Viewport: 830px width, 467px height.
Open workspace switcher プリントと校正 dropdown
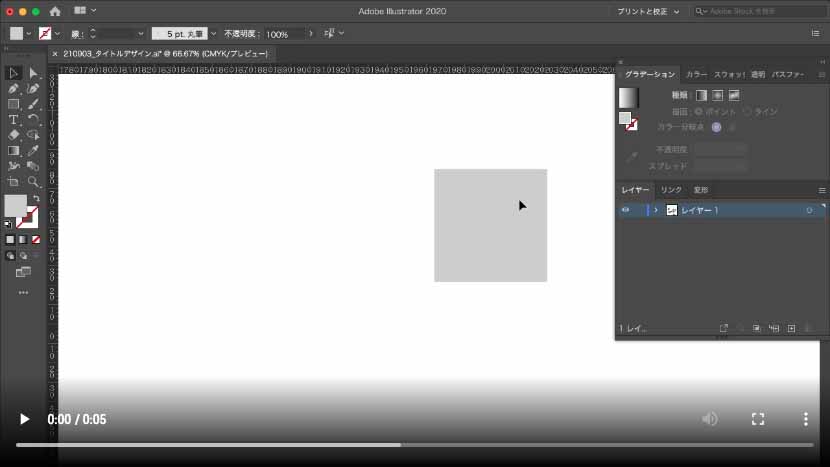(x=648, y=11)
